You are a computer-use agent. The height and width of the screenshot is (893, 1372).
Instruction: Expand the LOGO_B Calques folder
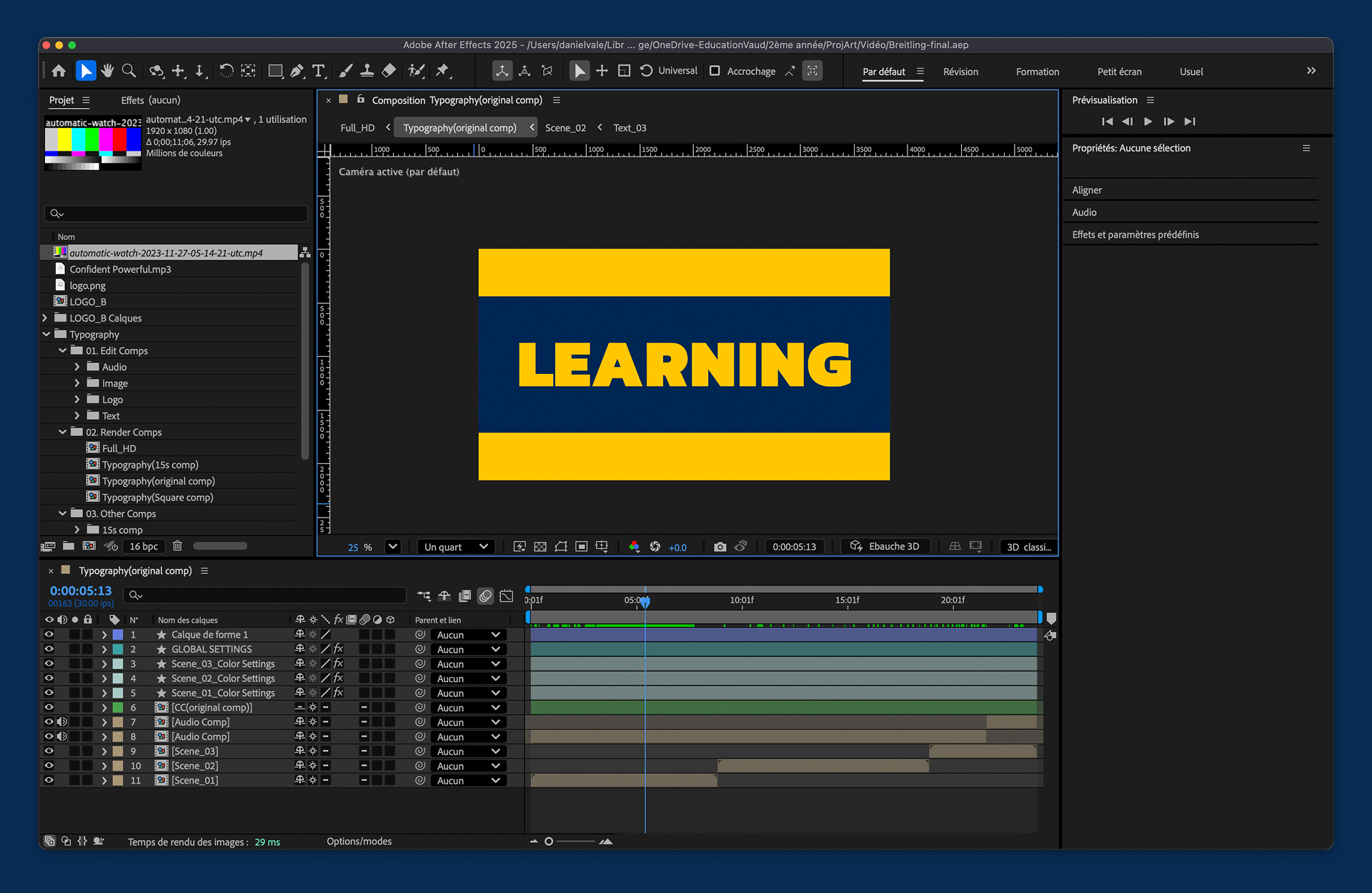[45, 318]
